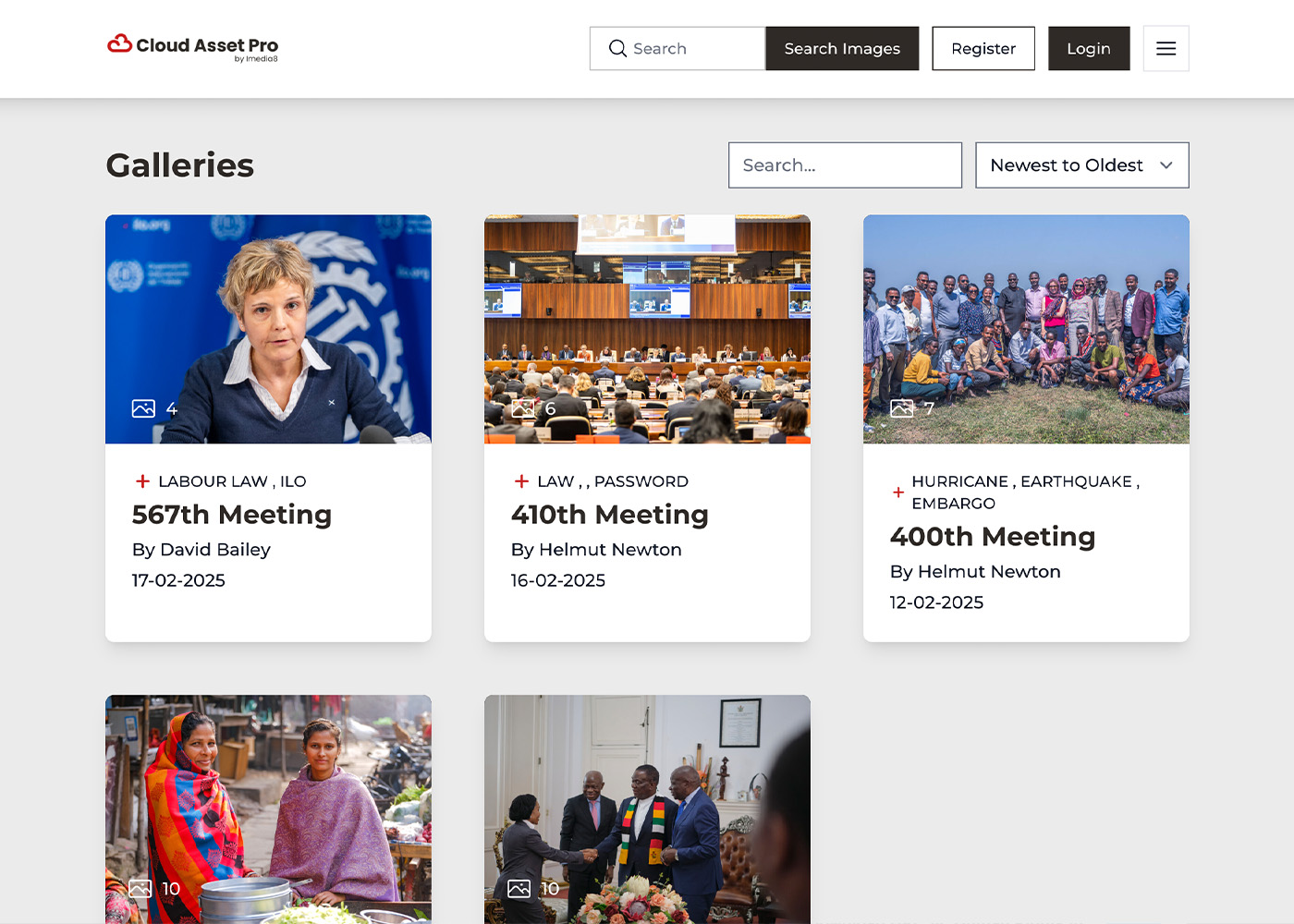Focus the header Search text field
The width and height of the screenshot is (1294, 924).
click(693, 49)
